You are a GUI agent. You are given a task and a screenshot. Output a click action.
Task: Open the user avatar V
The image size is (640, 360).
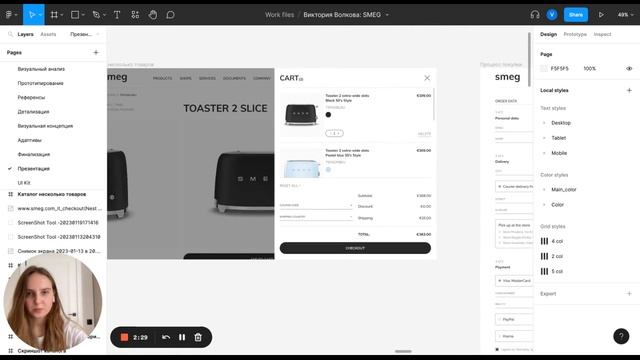[552, 15]
